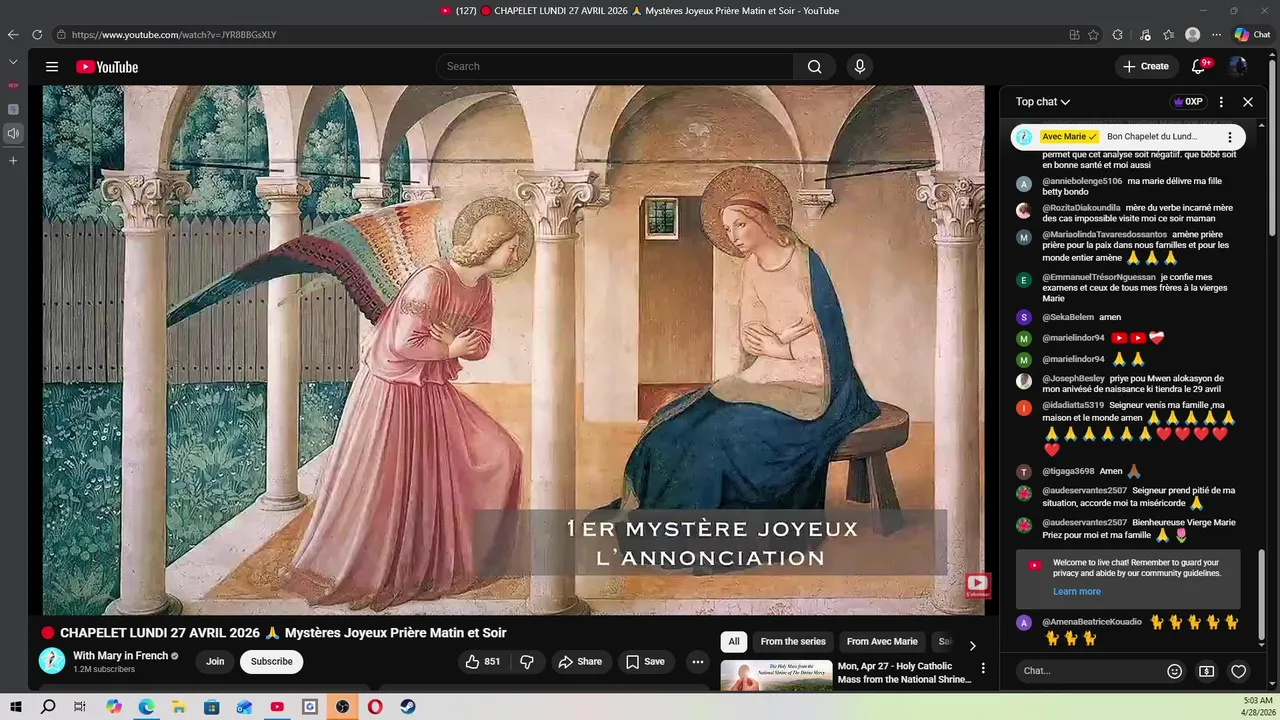Click username @tigaga3698 in chat
The height and width of the screenshot is (720, 1280).
tap(1068, 472)
